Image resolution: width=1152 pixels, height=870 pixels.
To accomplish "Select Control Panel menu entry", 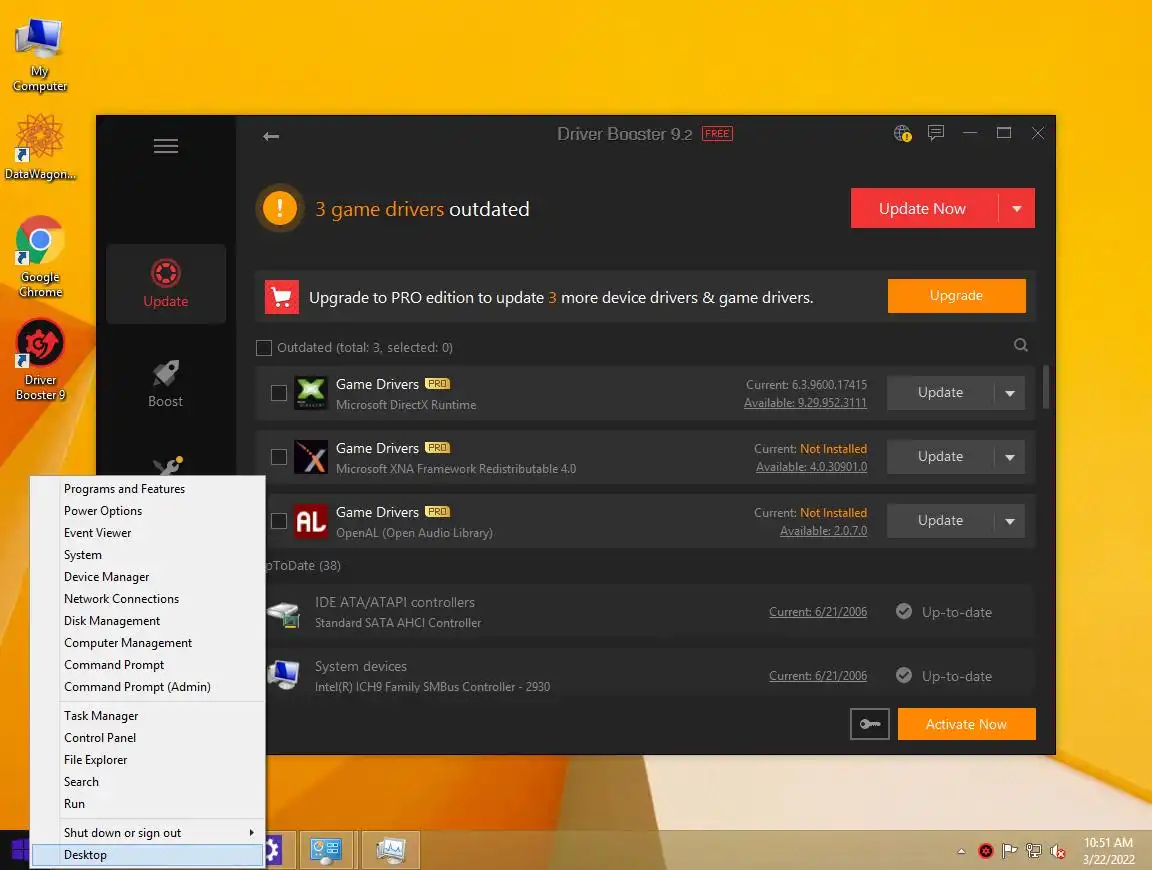I will (147, 738).
